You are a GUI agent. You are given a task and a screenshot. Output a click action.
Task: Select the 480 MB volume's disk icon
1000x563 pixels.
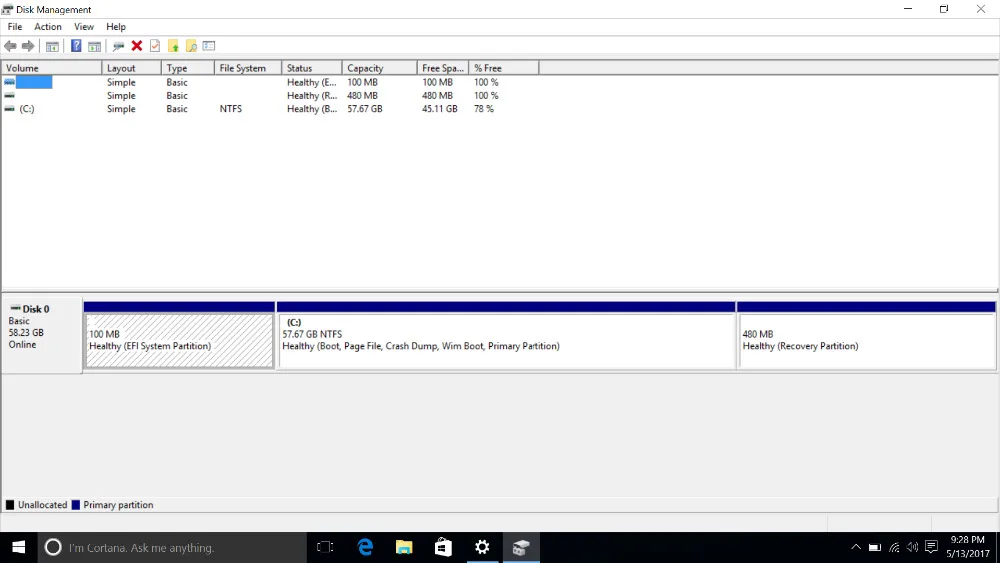[x=10, y=96]
